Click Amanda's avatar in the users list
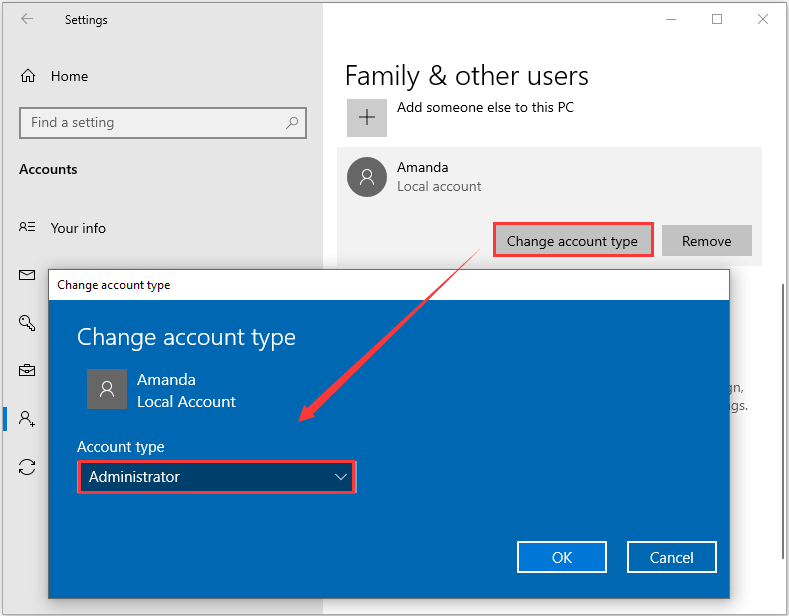Image resolution: width=789 pixels, height=616 pixels. click(x=367, y=177)
